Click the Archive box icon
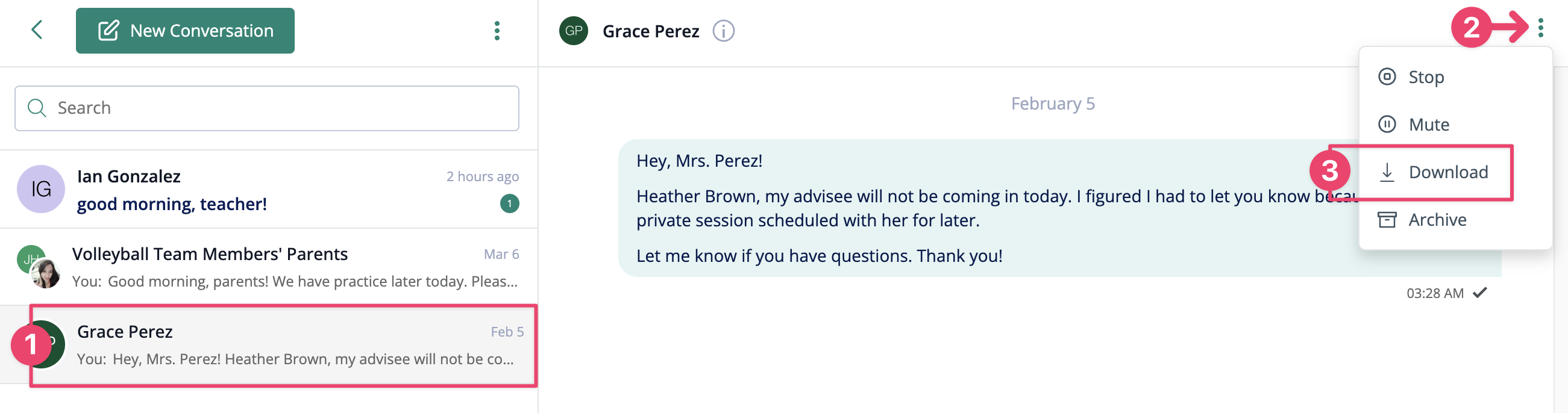1568x413 pixels. coord(1387,220)
